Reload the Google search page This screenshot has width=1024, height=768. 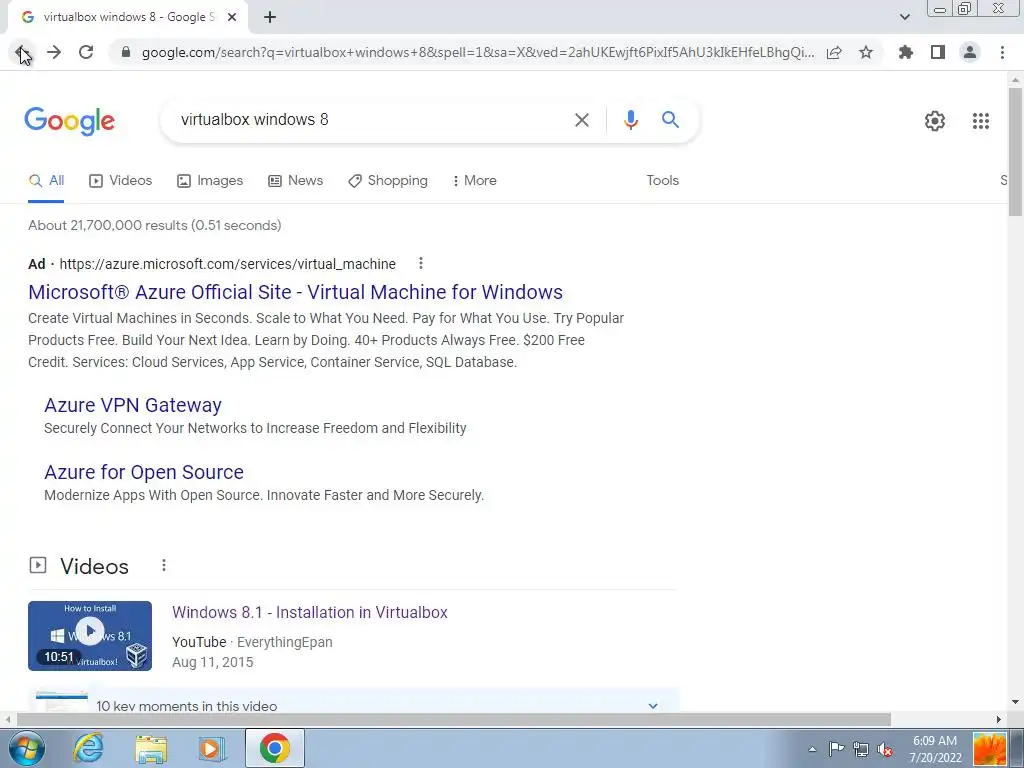(86, 52)
